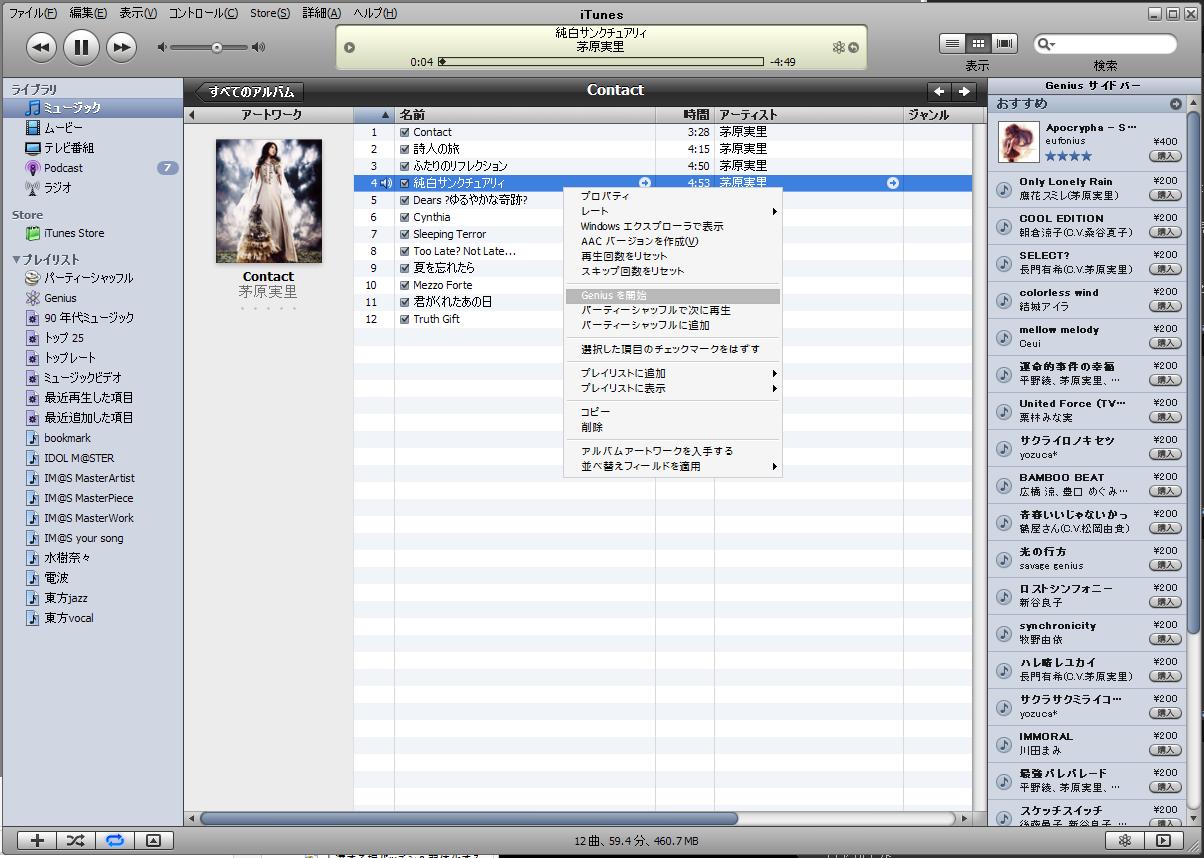Open the 東方jazz playlist
Screen dimensions: 1204x858
(x=91, y=598)
